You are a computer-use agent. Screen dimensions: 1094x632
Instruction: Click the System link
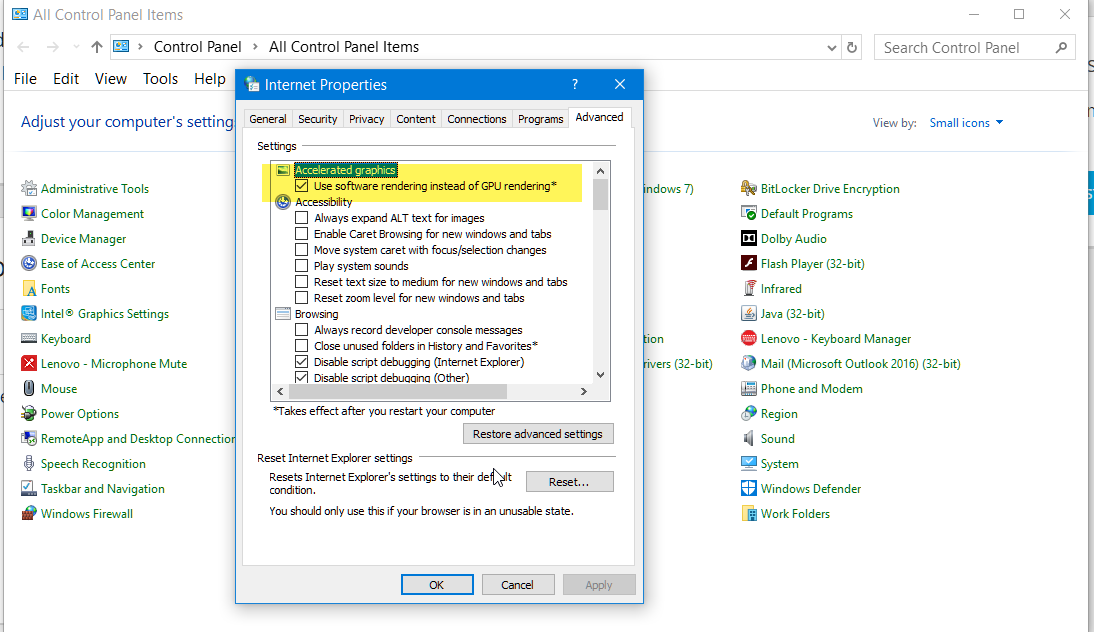click(779, 464)
